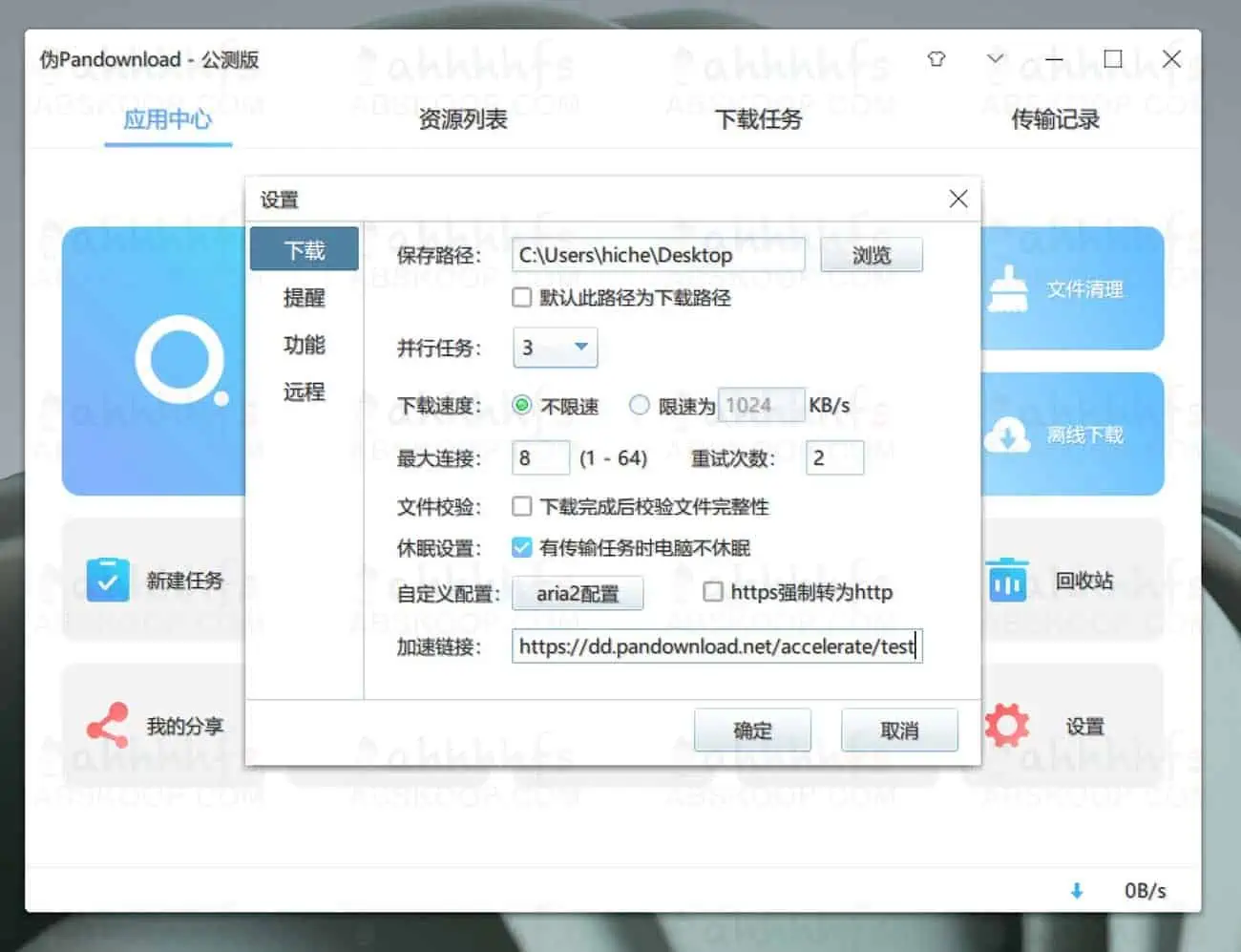The image size is (1241, 952).
Task: Click the feedback icon in the title bar
Action: point(936,58)
